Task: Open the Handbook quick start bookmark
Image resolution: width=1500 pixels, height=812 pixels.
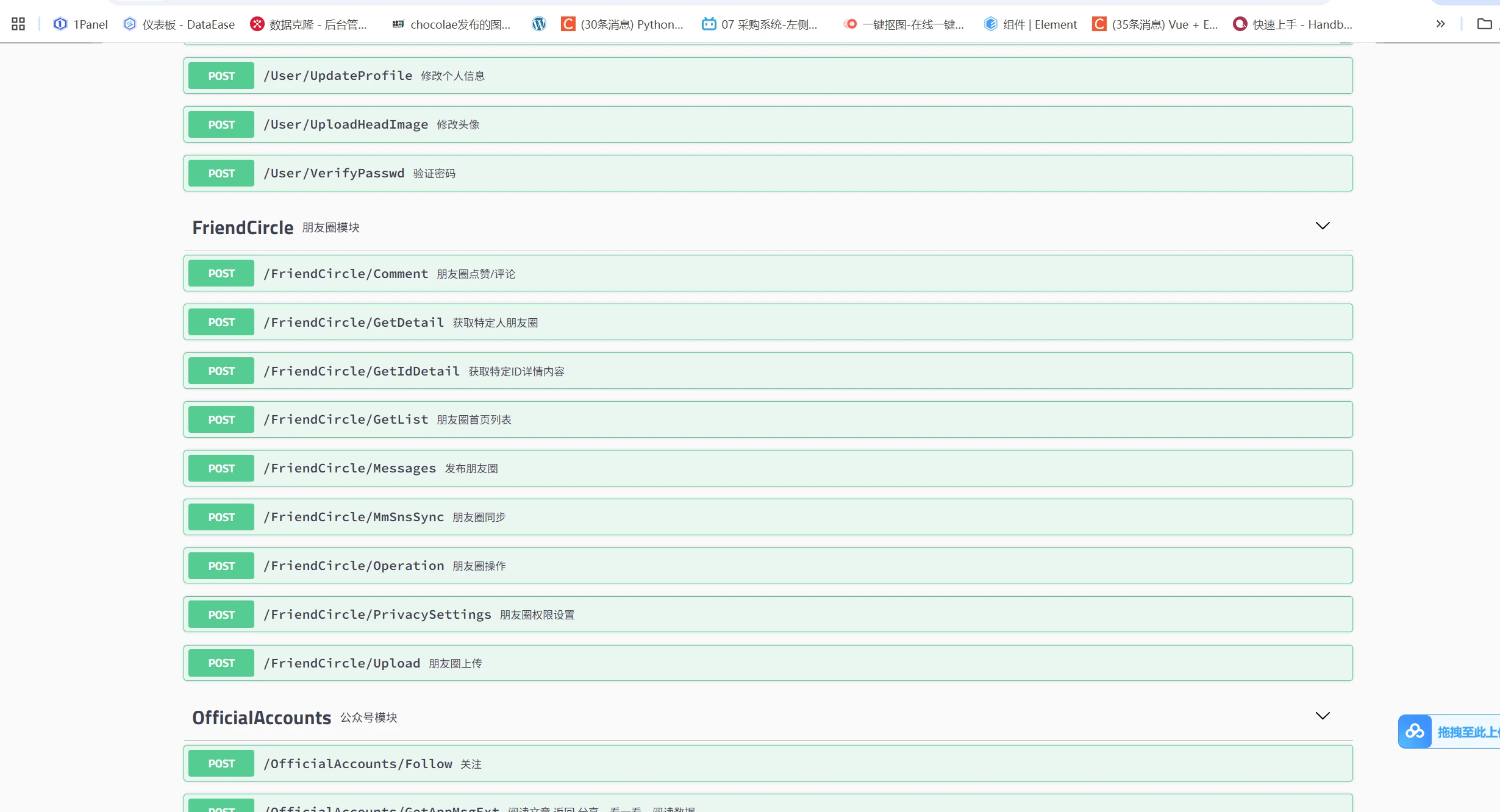Action: pos(1293,24)
